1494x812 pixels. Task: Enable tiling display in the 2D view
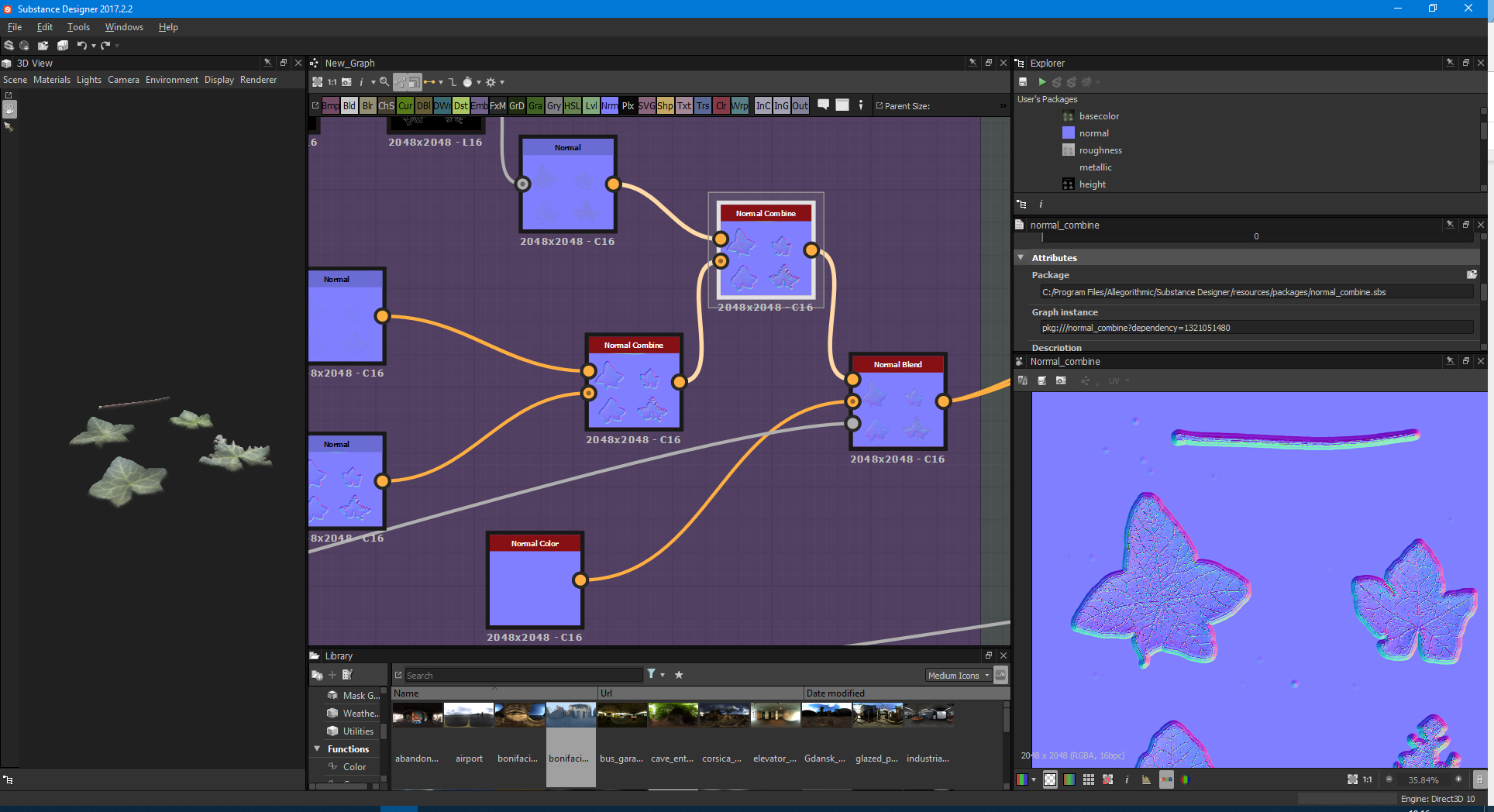(x=1088, y=779)
